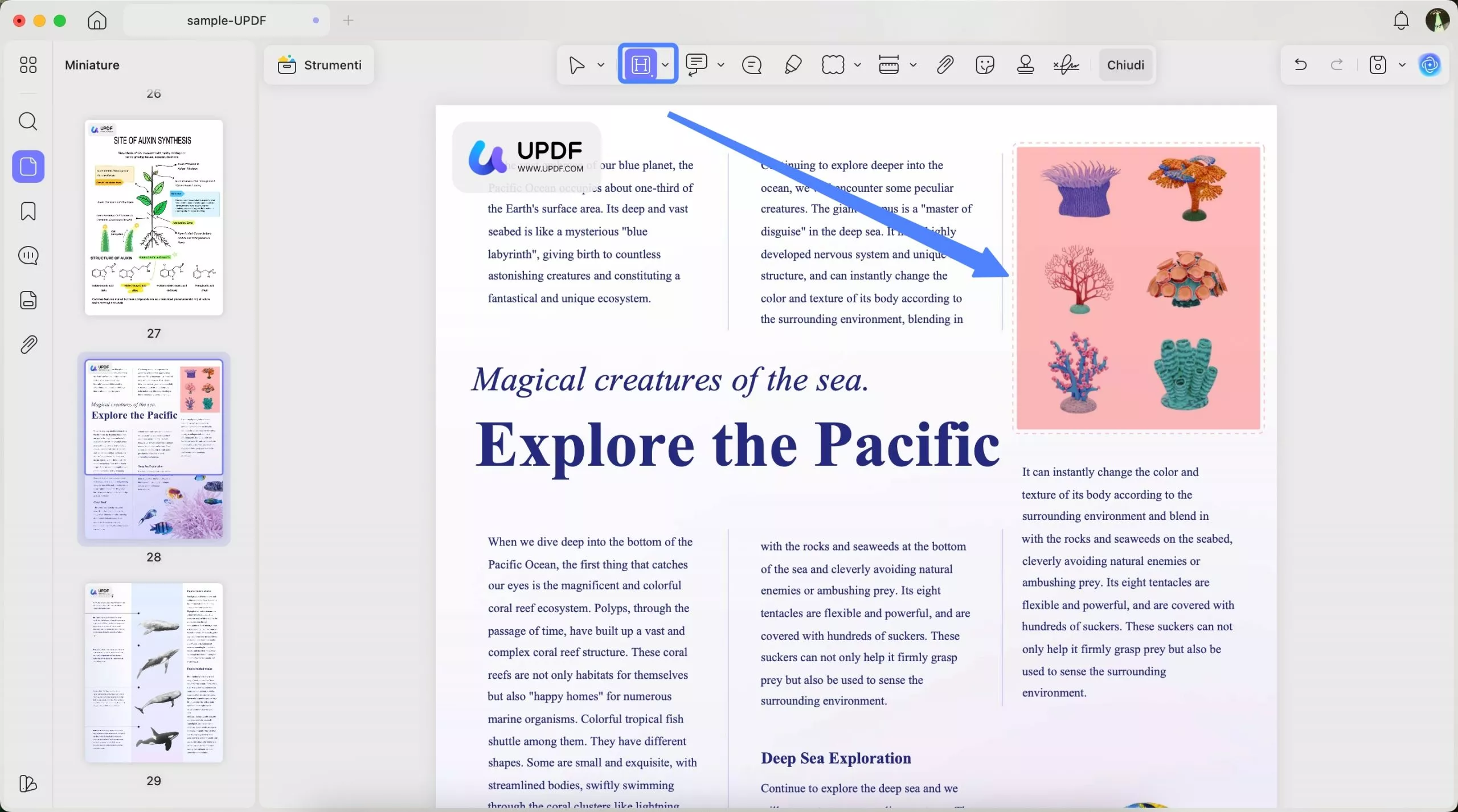Open the dropdown next to the highlight tool
Viewport: 1458px width, 812px height.
[665, 64]
